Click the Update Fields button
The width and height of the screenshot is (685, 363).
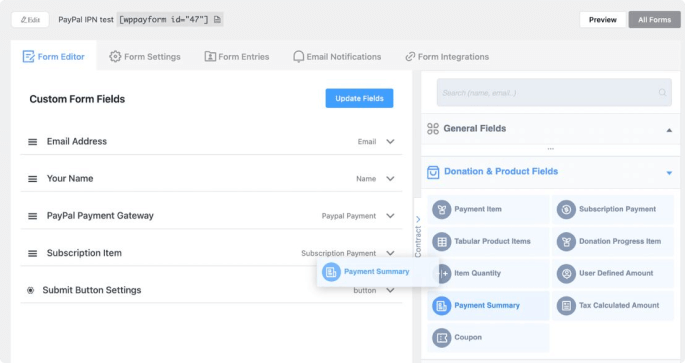[359, 98]
